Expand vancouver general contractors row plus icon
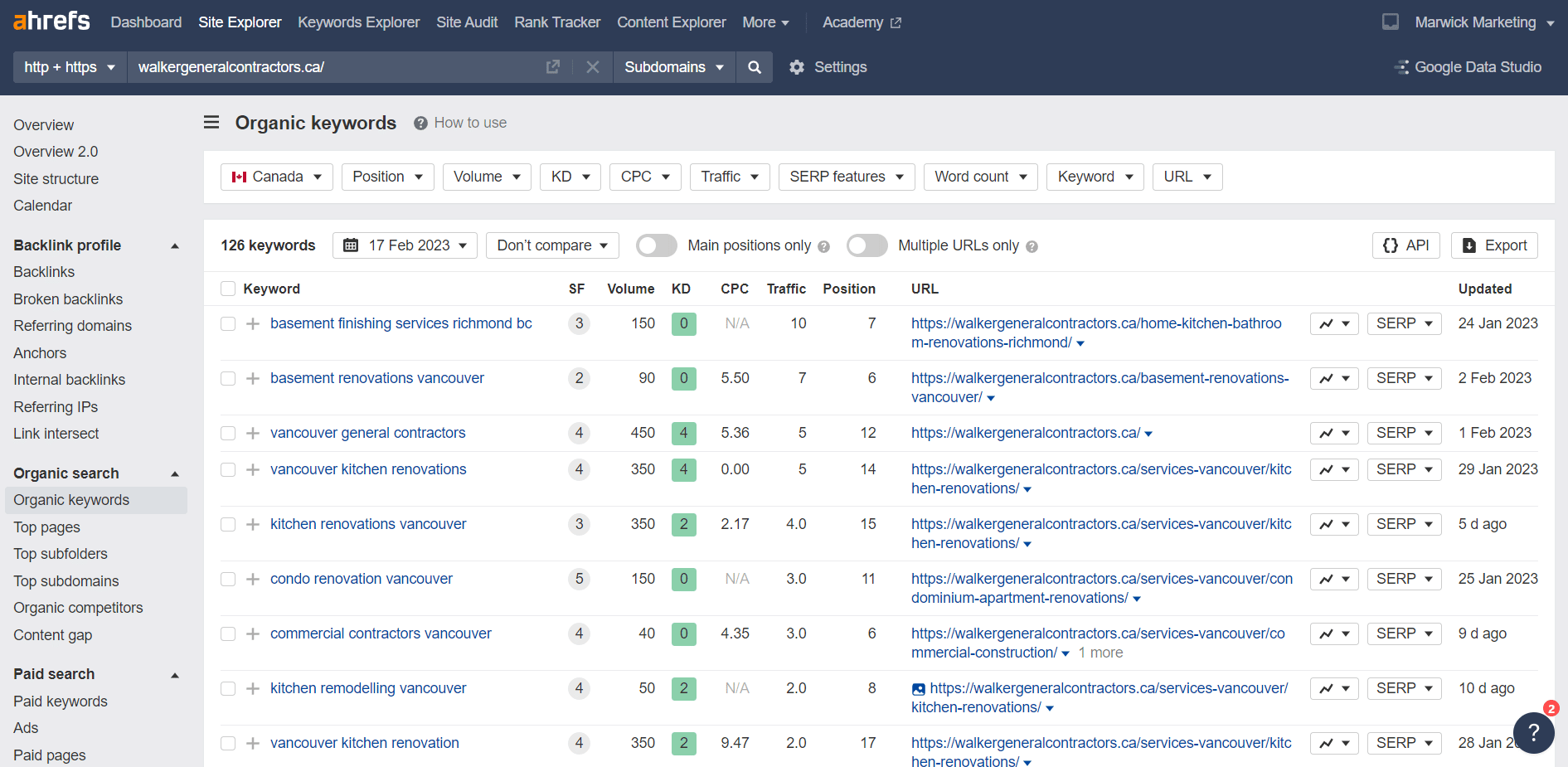The image size is (1568, 767). [x=253, y=433]
